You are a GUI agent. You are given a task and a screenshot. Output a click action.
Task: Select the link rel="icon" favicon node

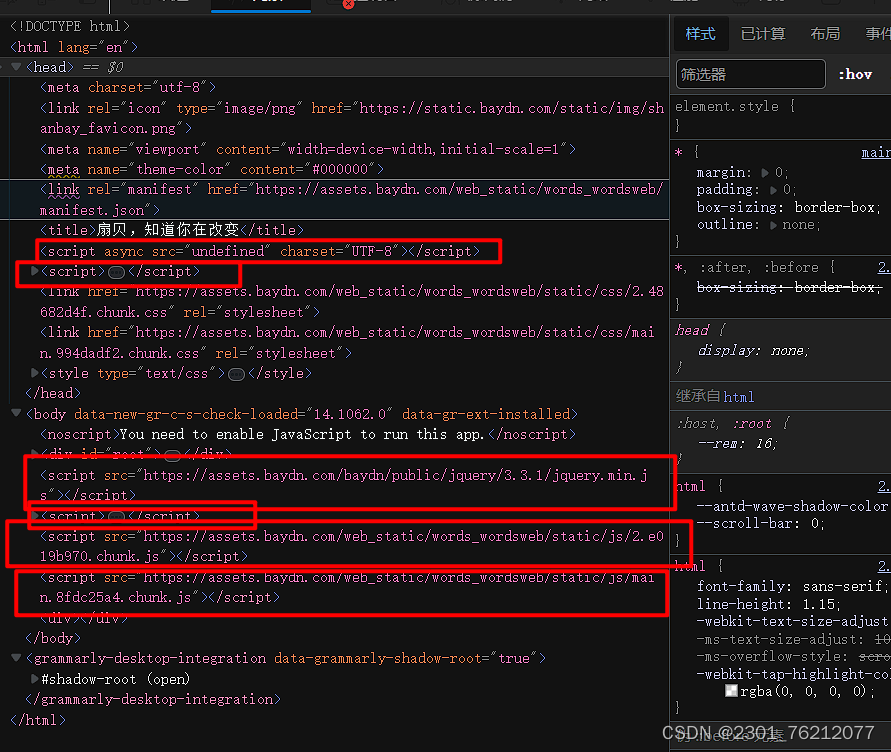352,118
